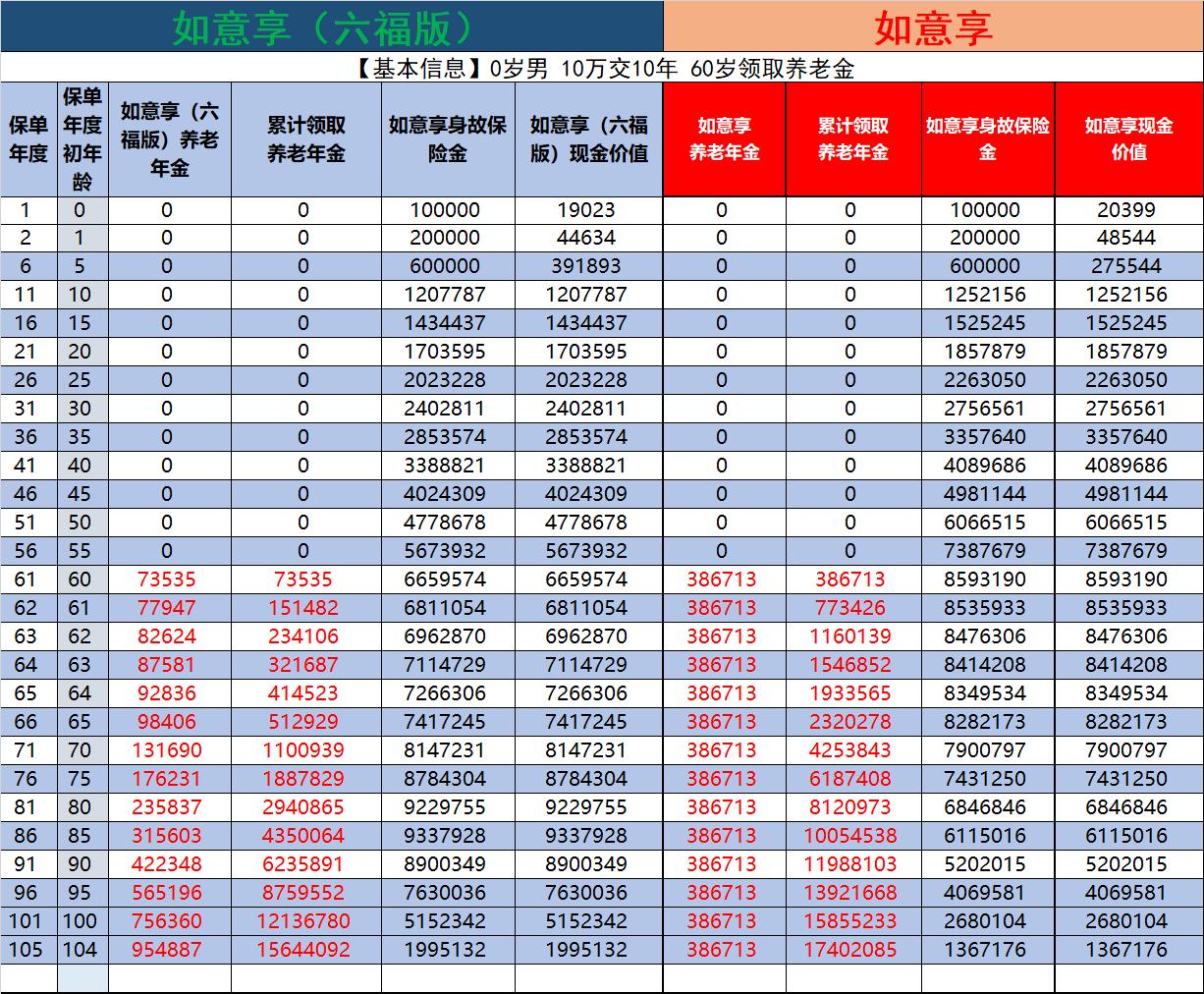Image resolution: width=1204 pixels, height=994 pixels.
Task: Switch to the 如意享（六福版） tab
Action: 324,26
